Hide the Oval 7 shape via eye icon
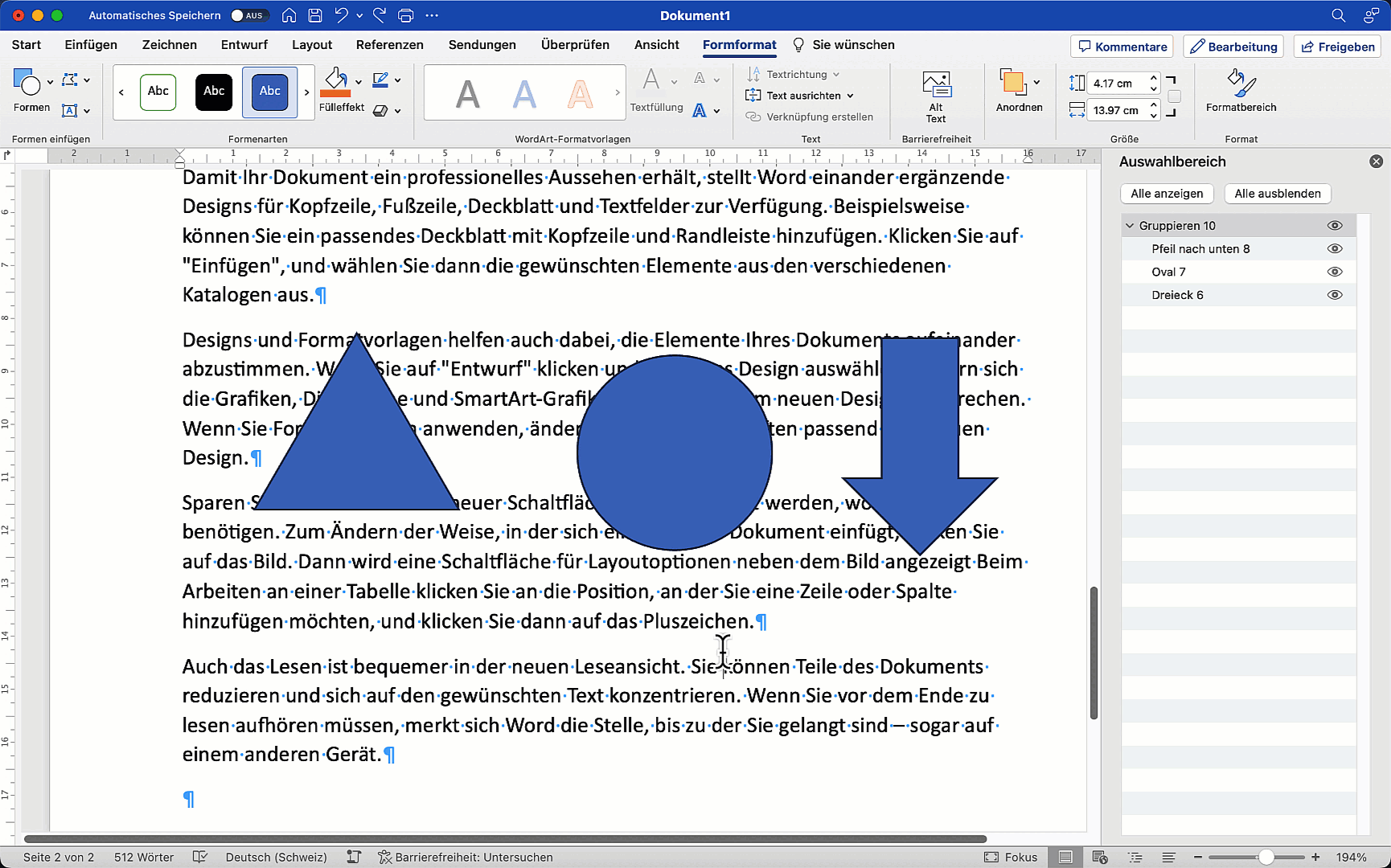This screenshot has height=868, width=1391. coord(1335,272)
